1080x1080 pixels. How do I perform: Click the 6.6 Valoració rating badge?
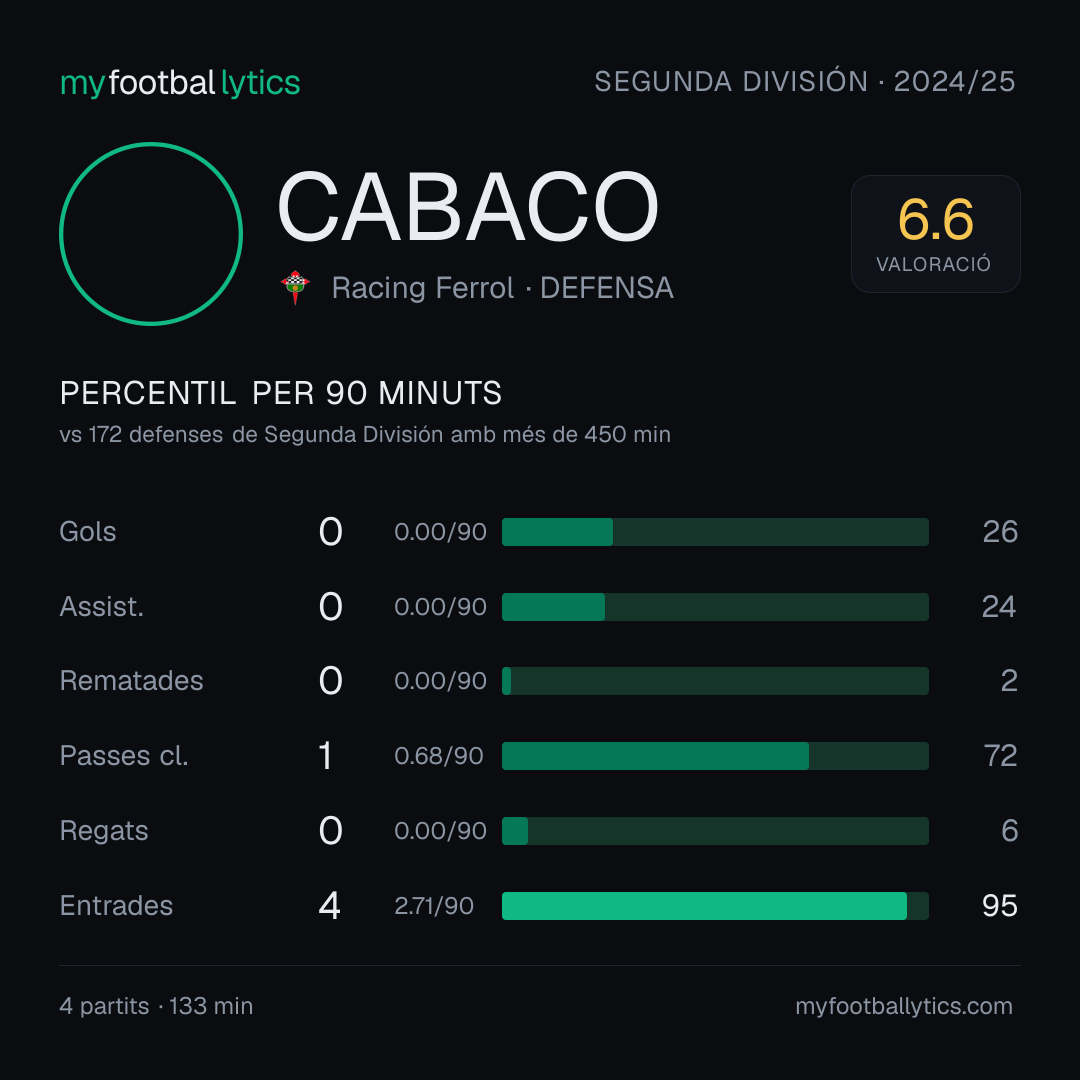(x=935, y=233)
